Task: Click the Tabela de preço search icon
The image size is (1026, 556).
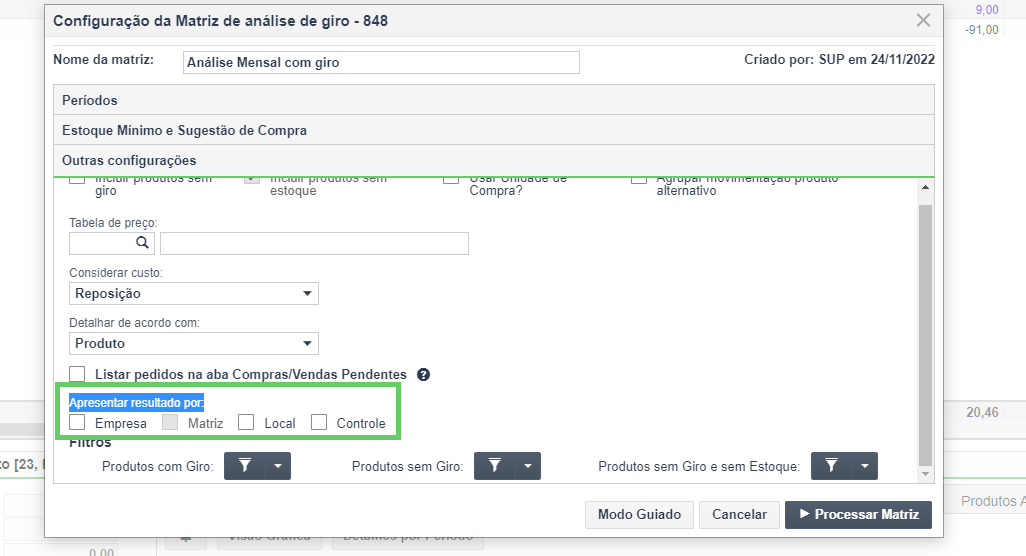Action: point(142,243)
